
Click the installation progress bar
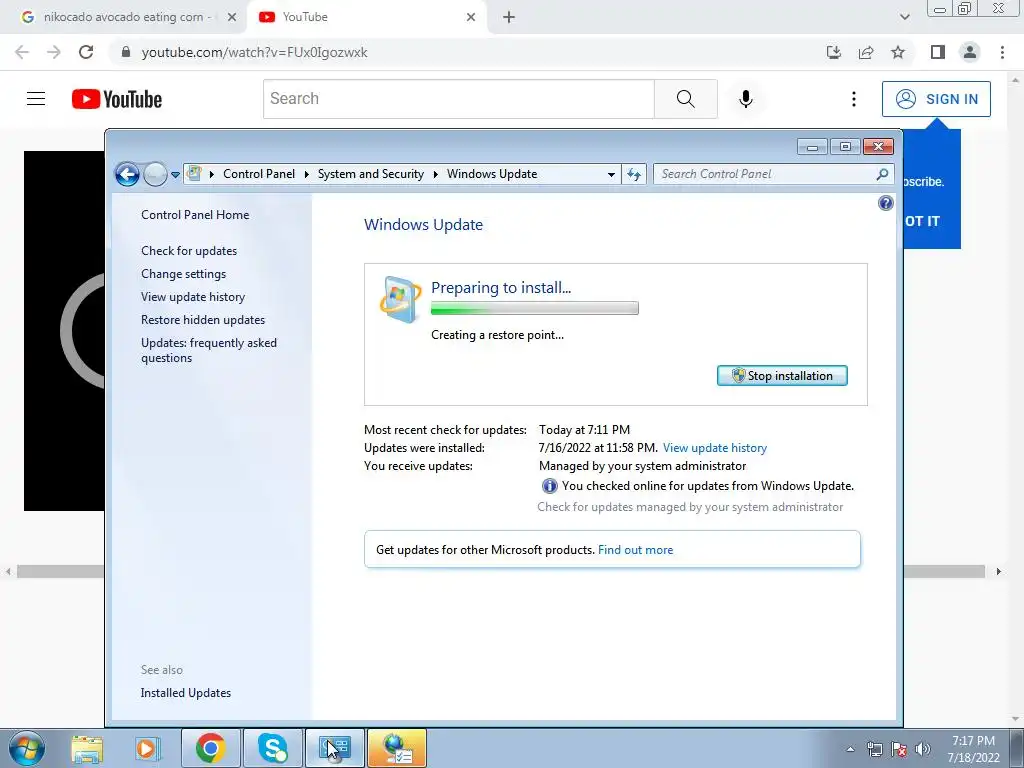(534, 308)
